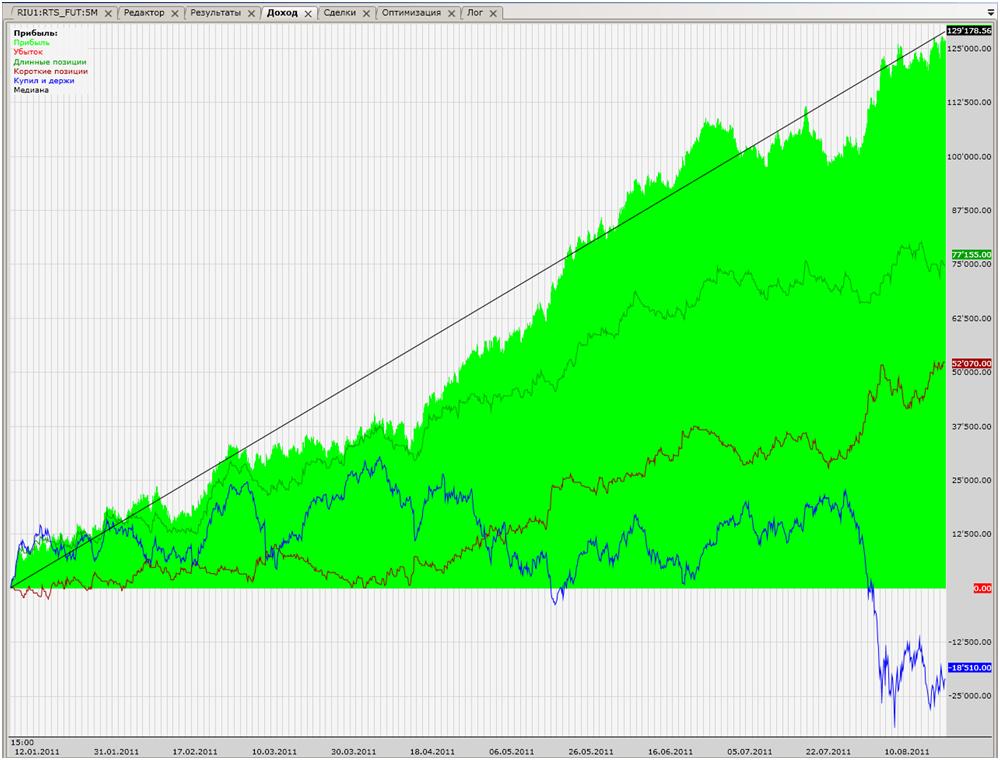
Task: Click the 129'178.56 value label
Action: tap(969, 31)
